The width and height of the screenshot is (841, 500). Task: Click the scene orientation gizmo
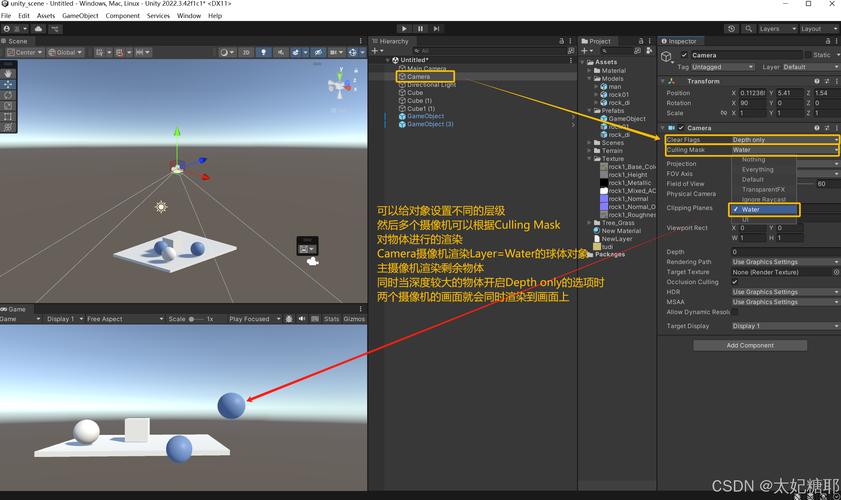pyautogui.click(x=340, y=84)
